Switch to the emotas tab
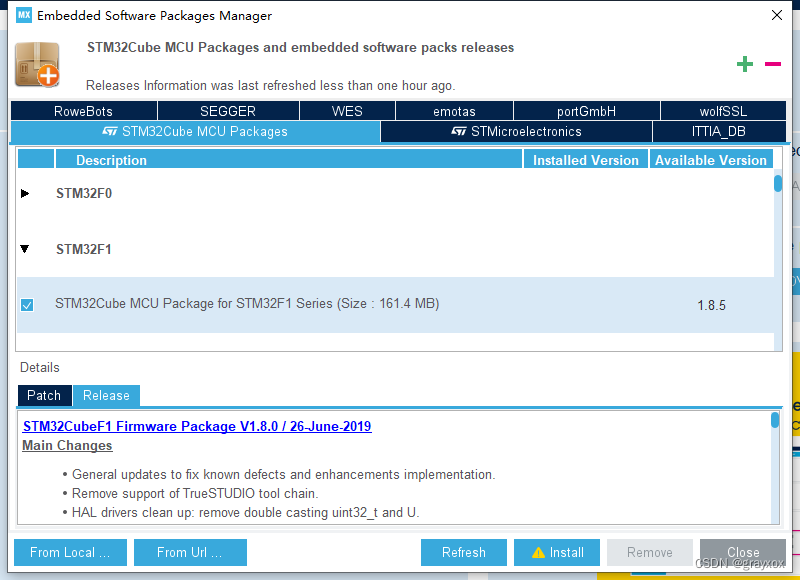This screenshot has width=800, height=580. (x=454, y=111)
